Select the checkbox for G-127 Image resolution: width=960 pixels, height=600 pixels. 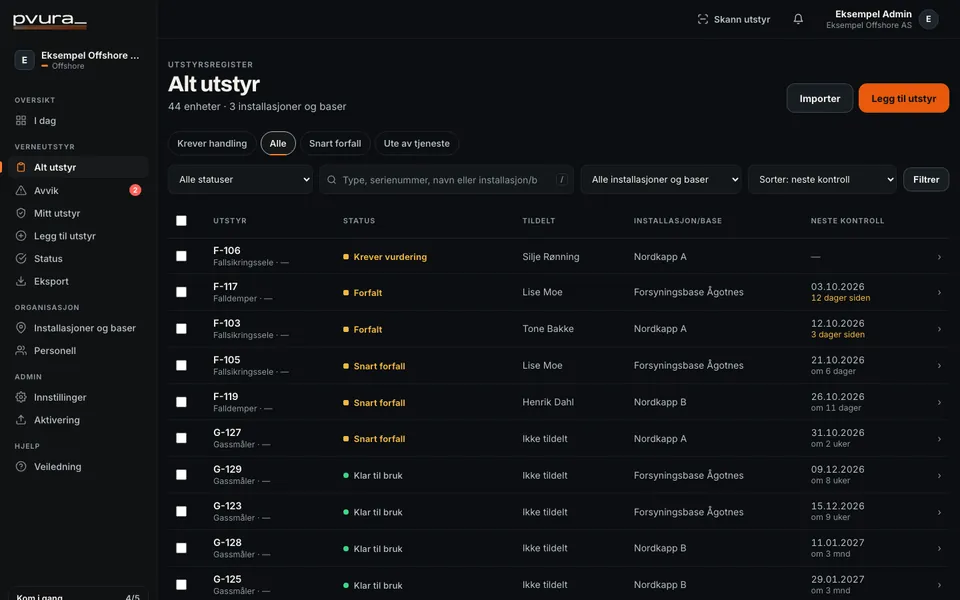[x=181, y=438]
